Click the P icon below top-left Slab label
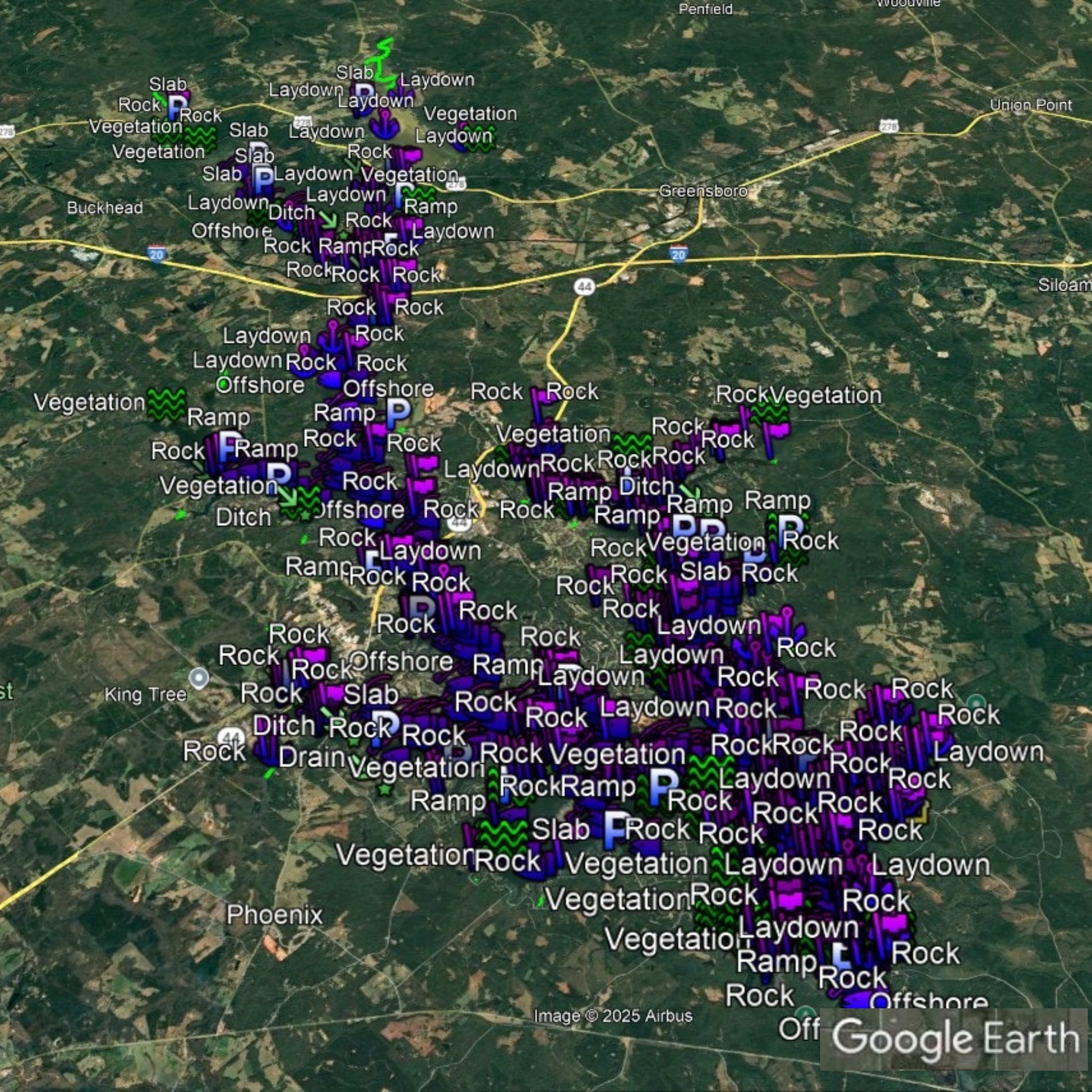Screen dimensions: 1092x1092 (177, 105)
